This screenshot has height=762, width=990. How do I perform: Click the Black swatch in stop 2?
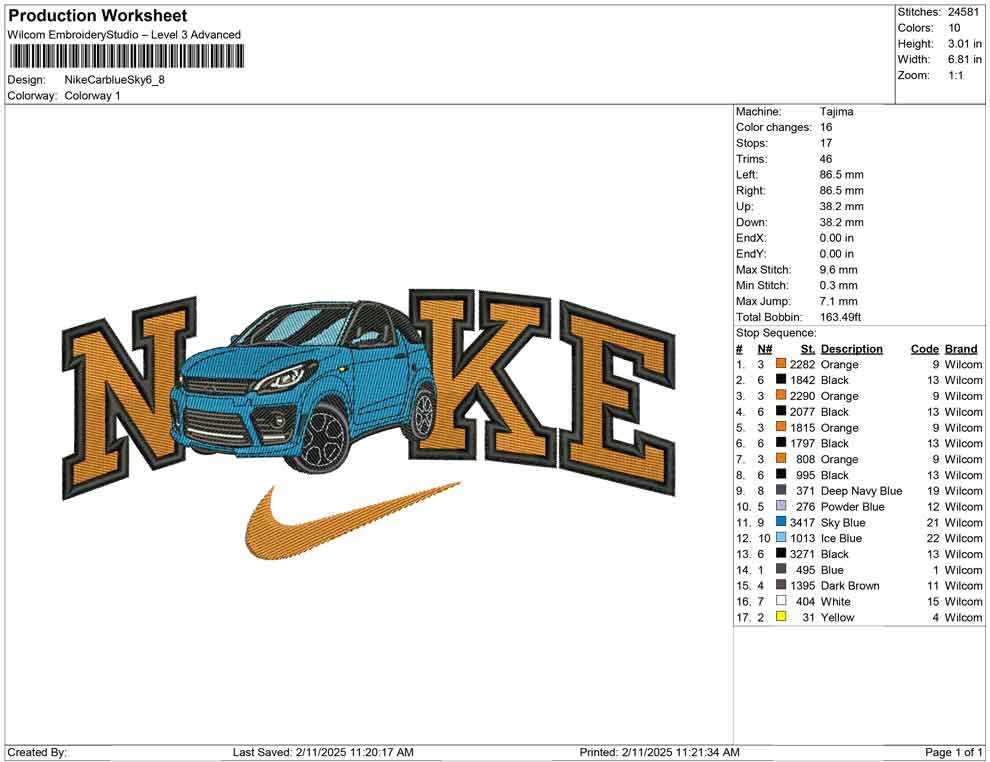(781, 380)
